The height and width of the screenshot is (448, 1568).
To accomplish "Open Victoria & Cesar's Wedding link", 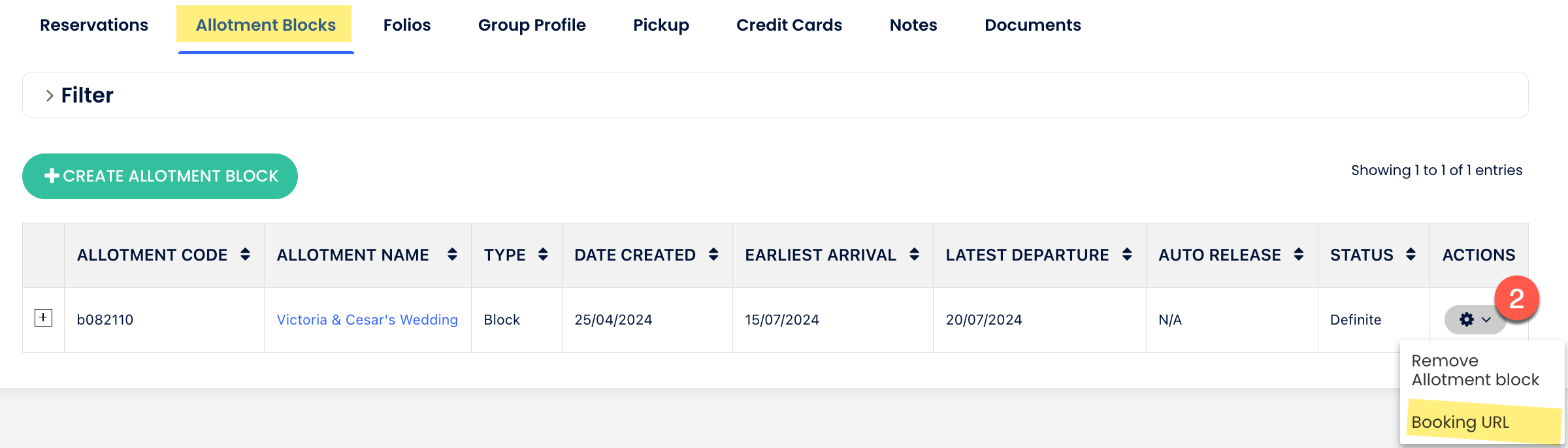I will coord(367,320).
